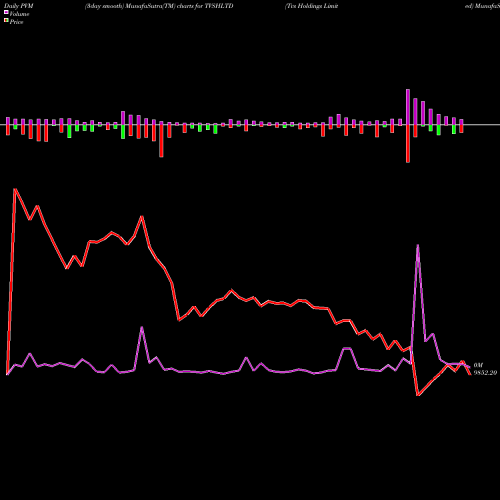This screenshot has height=500, width=500.
Task: Select the Price legend label
Action: click(x=17, y=22)
